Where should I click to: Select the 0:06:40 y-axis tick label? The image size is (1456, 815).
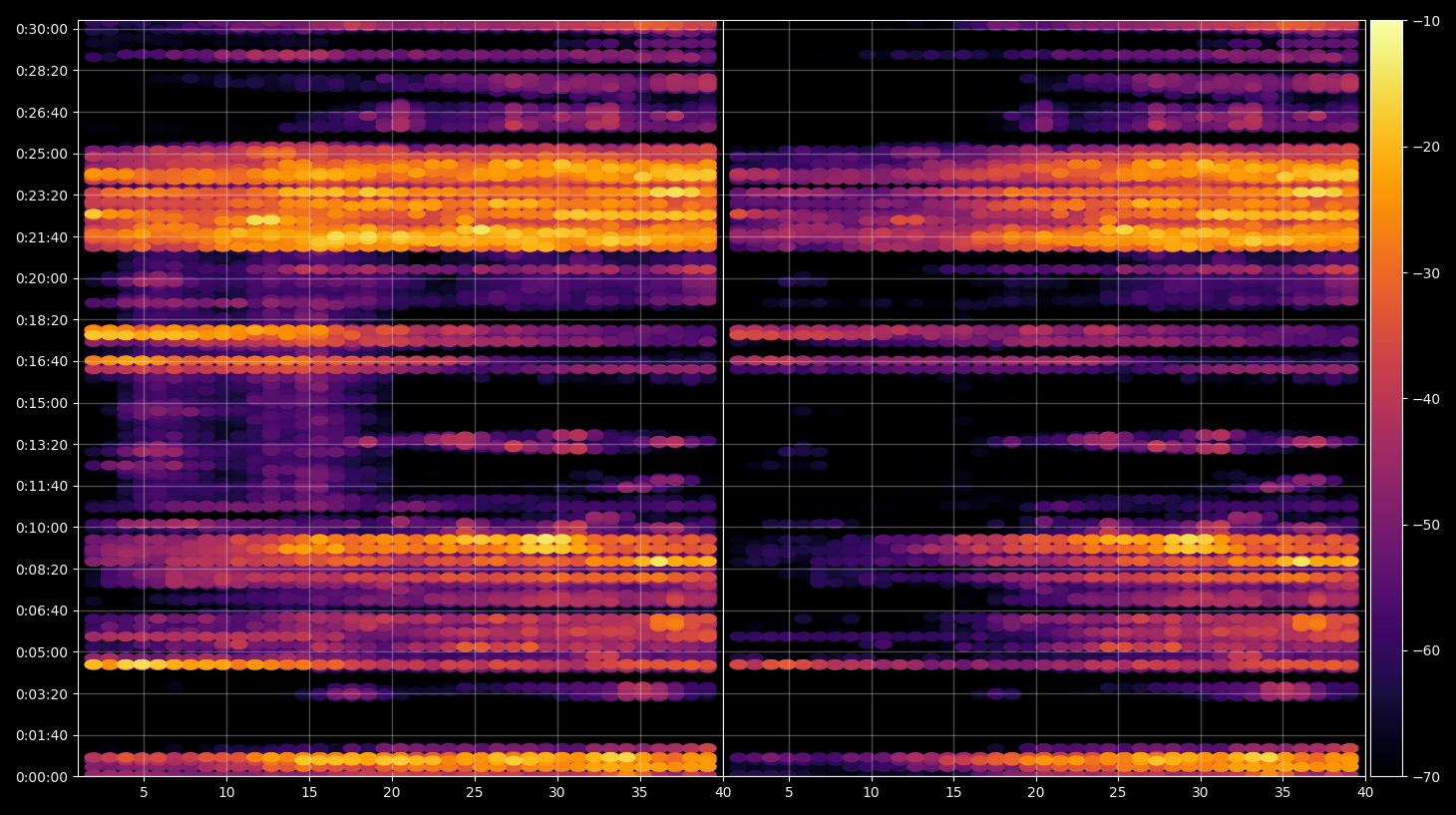point(42,611)
